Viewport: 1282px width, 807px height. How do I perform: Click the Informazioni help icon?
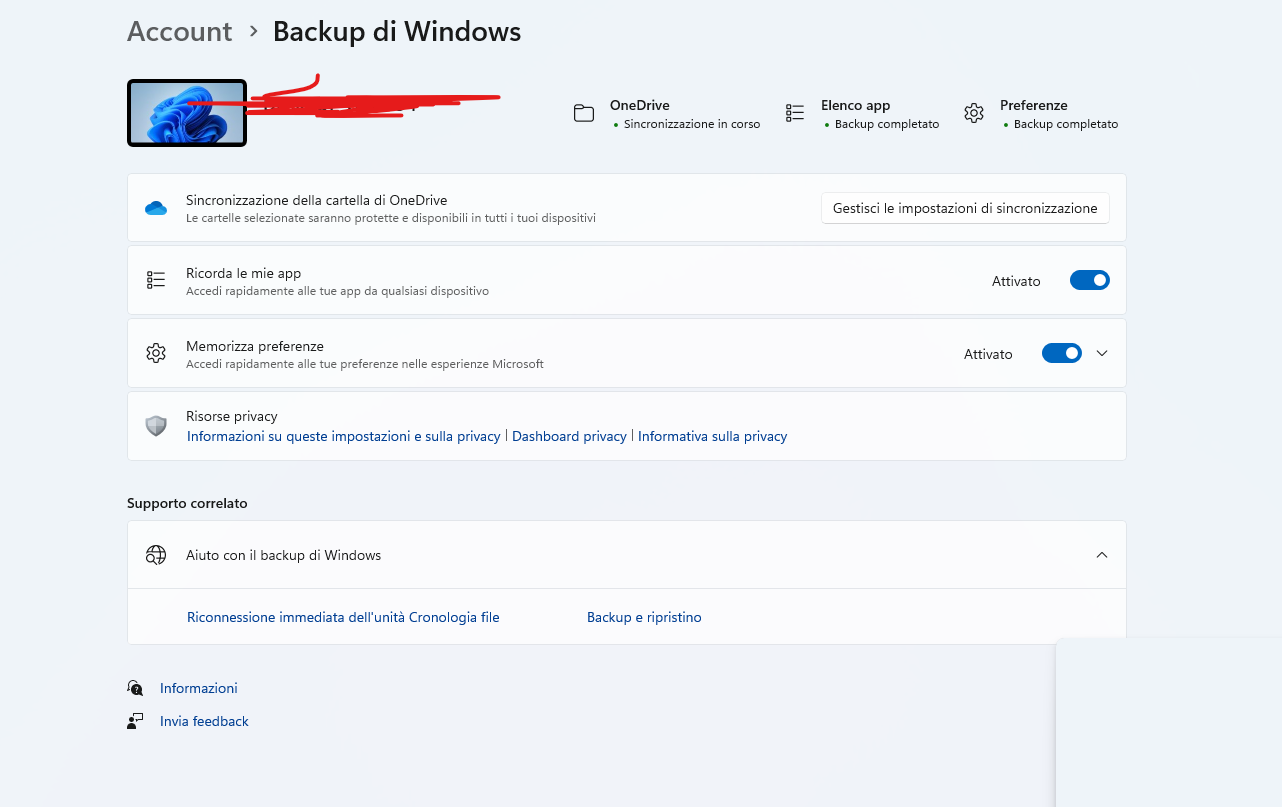[136, 688]
